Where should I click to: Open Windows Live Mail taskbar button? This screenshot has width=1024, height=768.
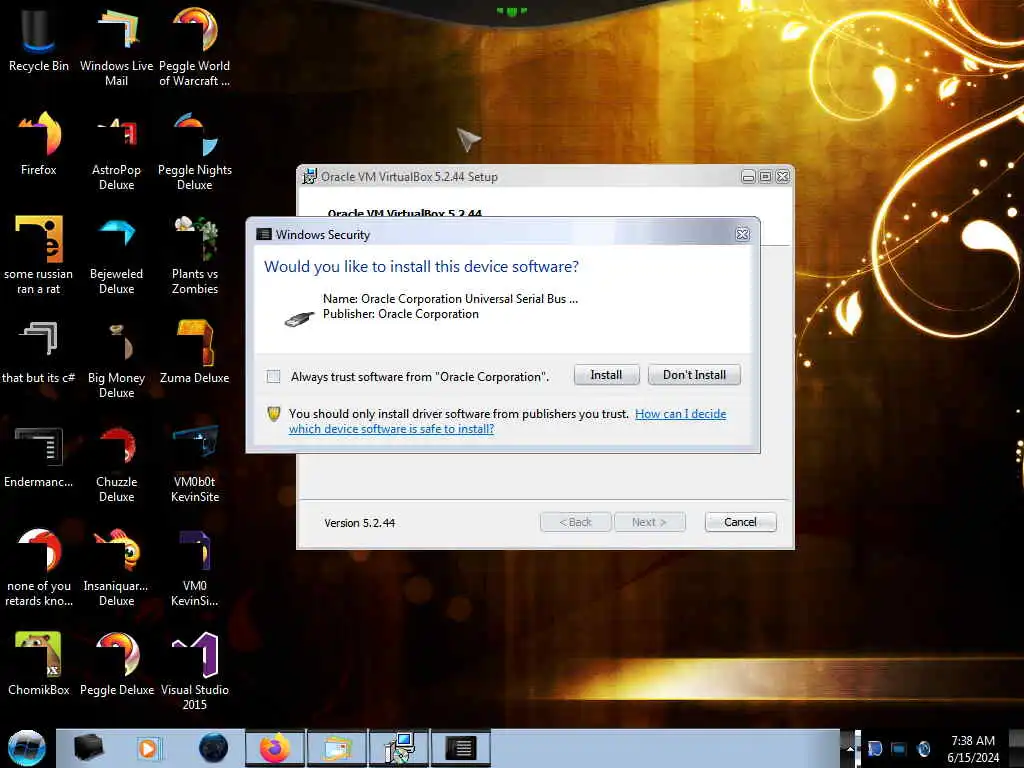[337, 748]
